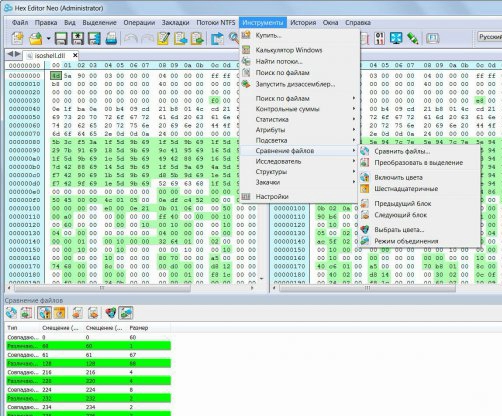Select Найти потоки... menu entry
The height and width of the screenshot is (416, 502).
pos(299,61)
